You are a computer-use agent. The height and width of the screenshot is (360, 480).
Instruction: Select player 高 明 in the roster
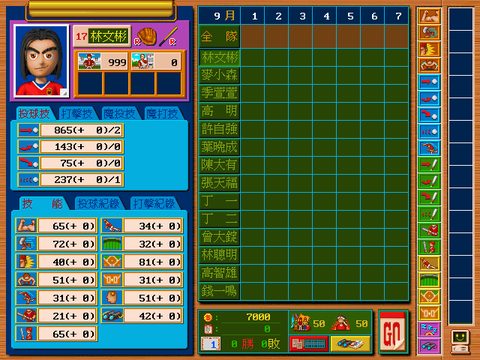point(219,111)
